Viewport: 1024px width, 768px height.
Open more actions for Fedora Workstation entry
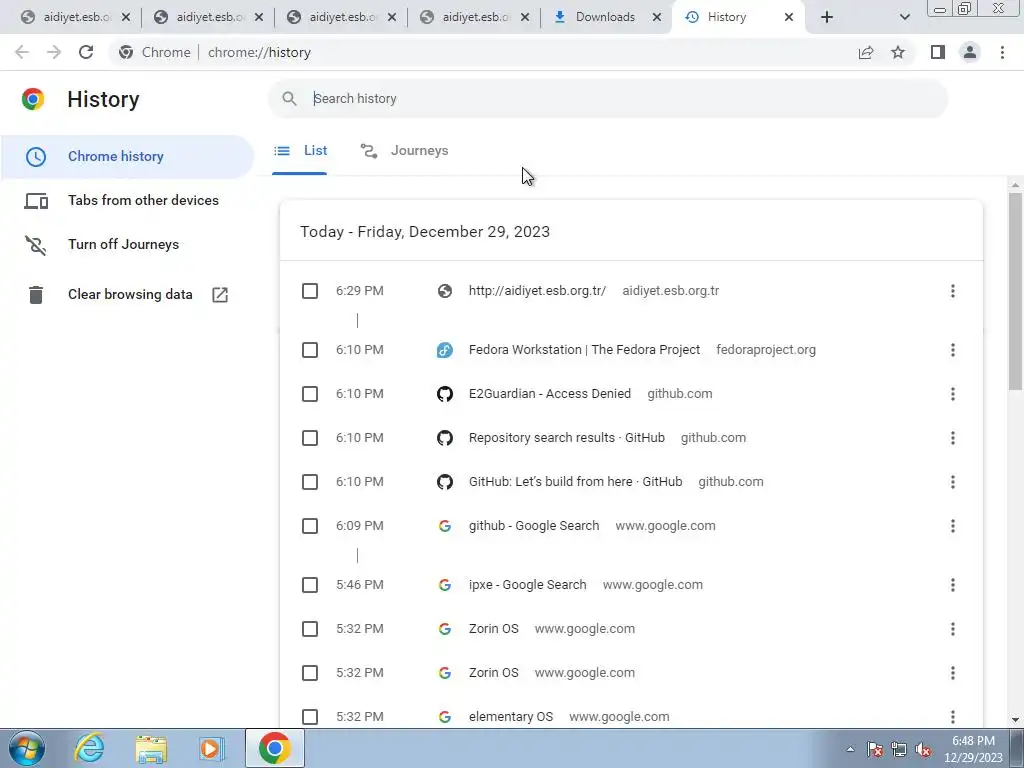pyautogui.click(x=953, y=350)
